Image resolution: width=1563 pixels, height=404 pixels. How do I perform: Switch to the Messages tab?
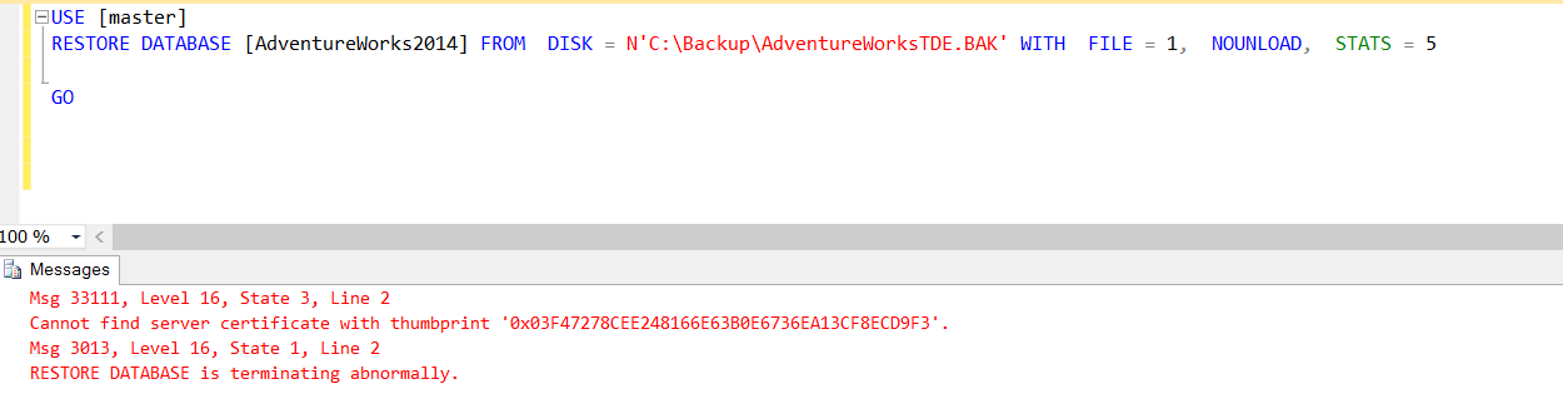click(61, 270)
